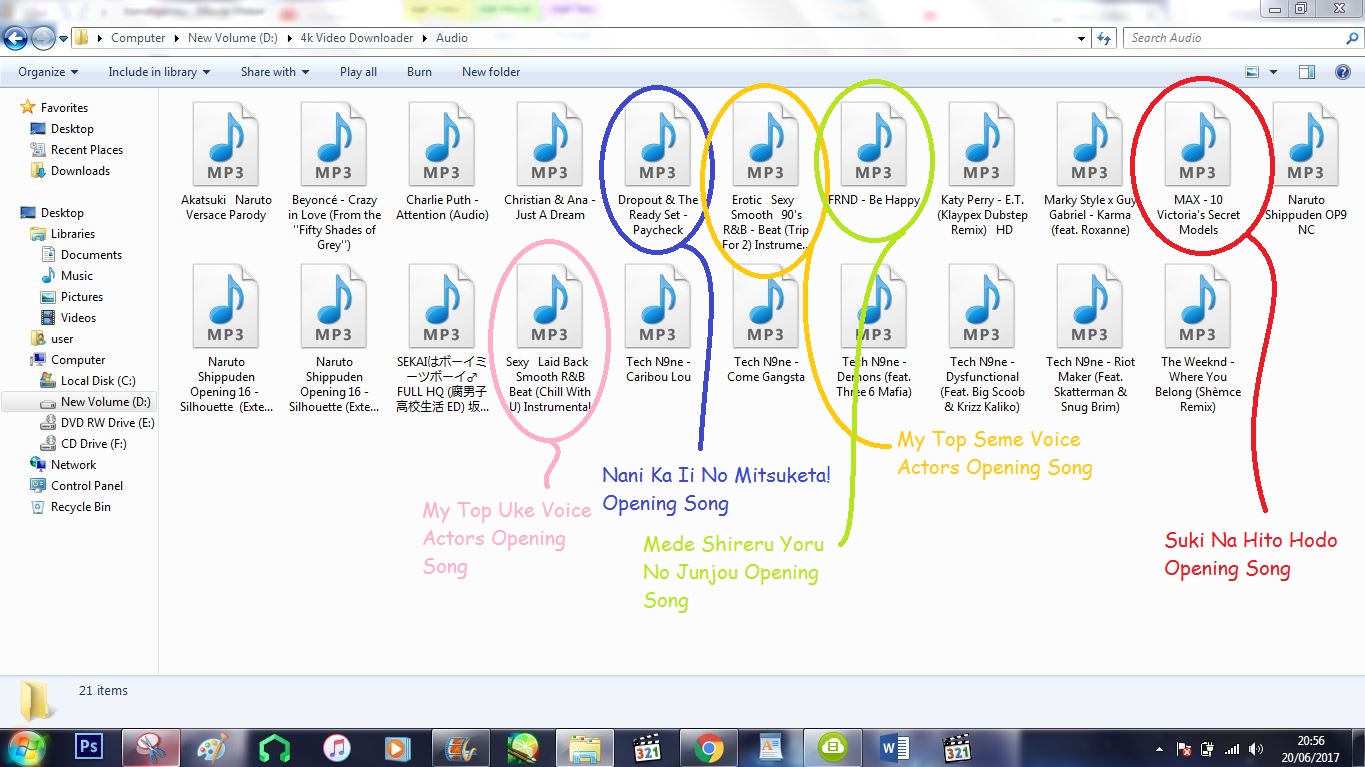Expand the breadcrumb arrow after 4k Video Downloader
This screenshot has height=767, width=1365.
coord(425,38)
